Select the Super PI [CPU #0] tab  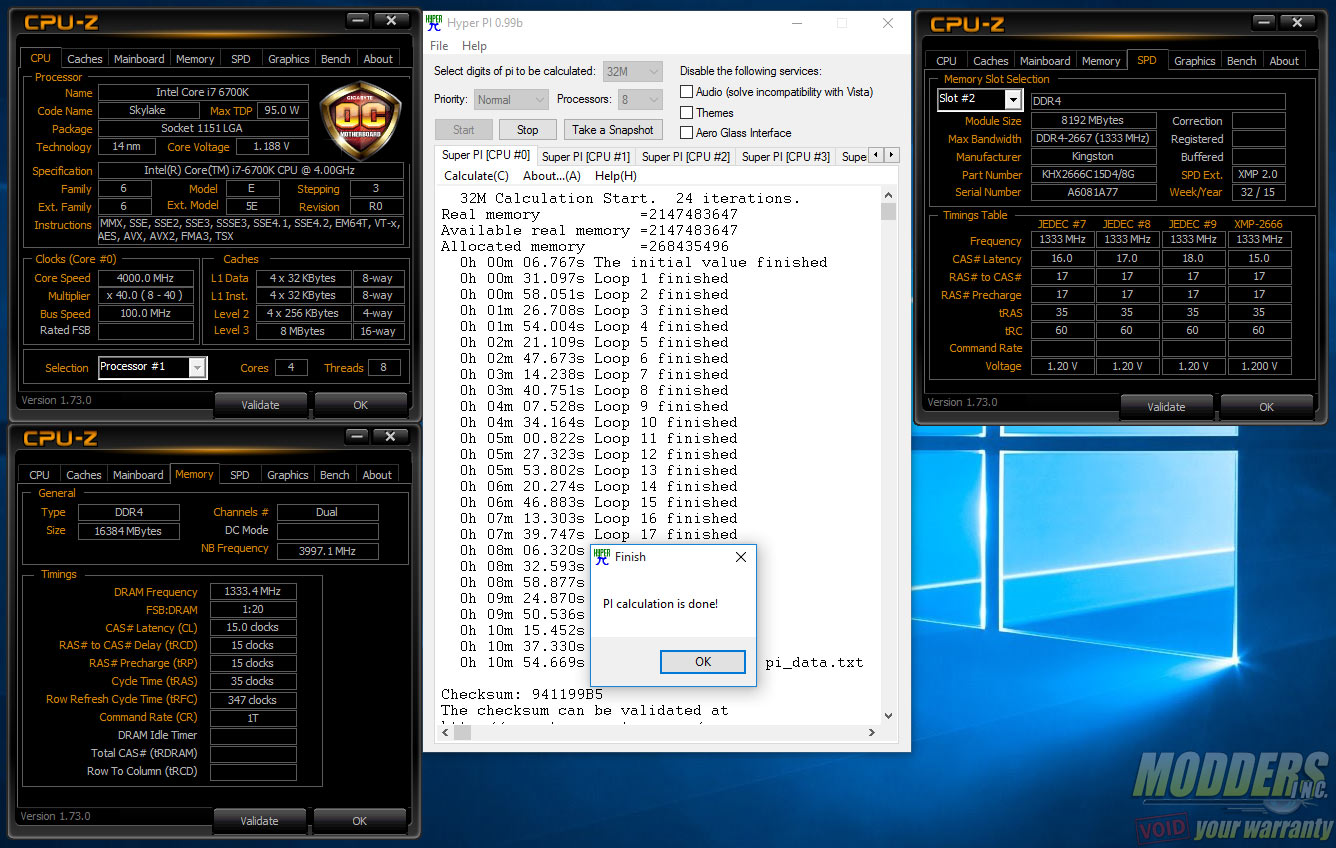coord(486,155)
